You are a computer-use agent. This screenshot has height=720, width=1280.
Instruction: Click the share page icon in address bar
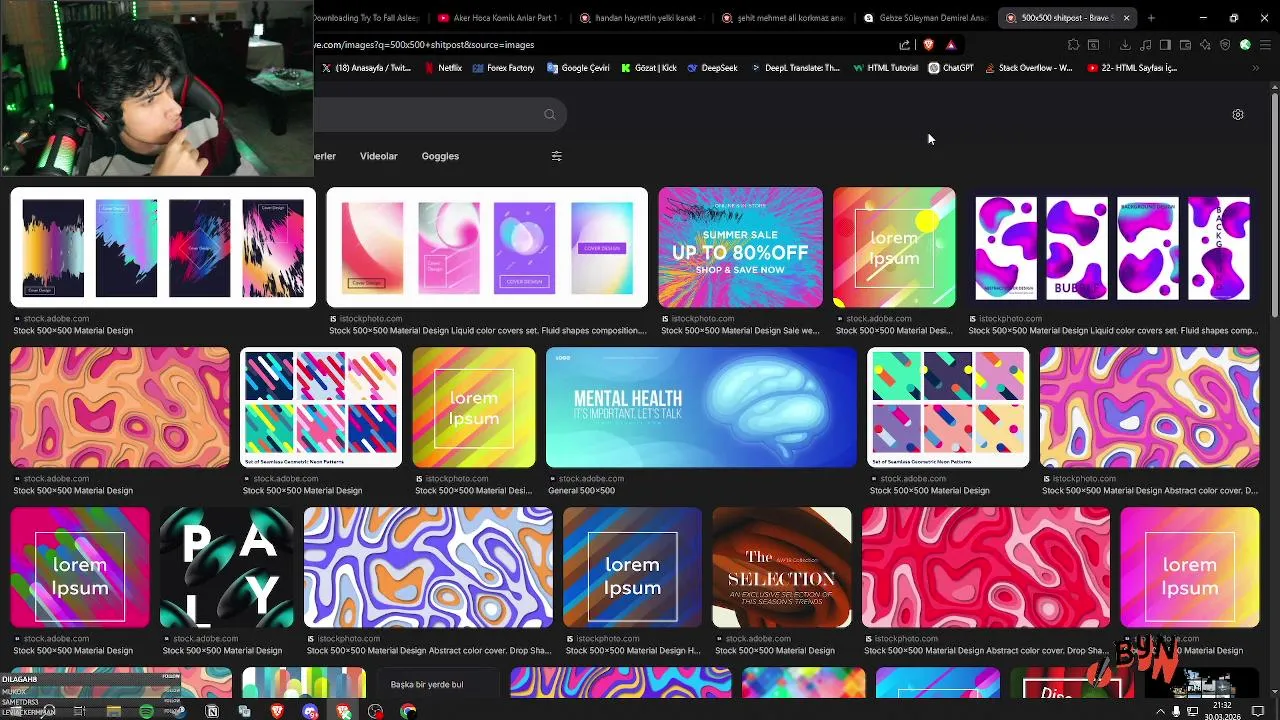coord(905,45)
